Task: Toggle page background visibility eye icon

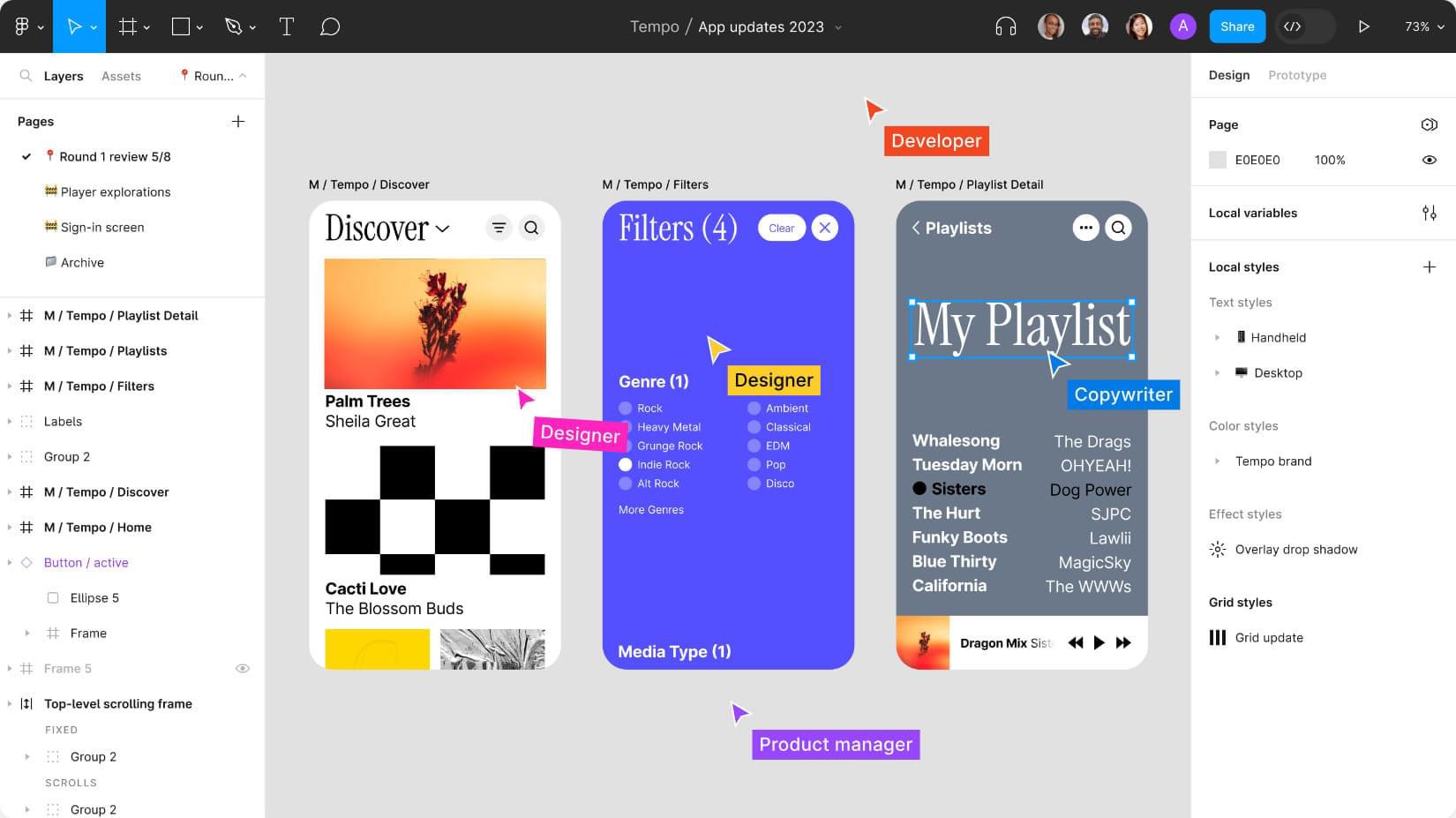Action: pos(1430,160)
